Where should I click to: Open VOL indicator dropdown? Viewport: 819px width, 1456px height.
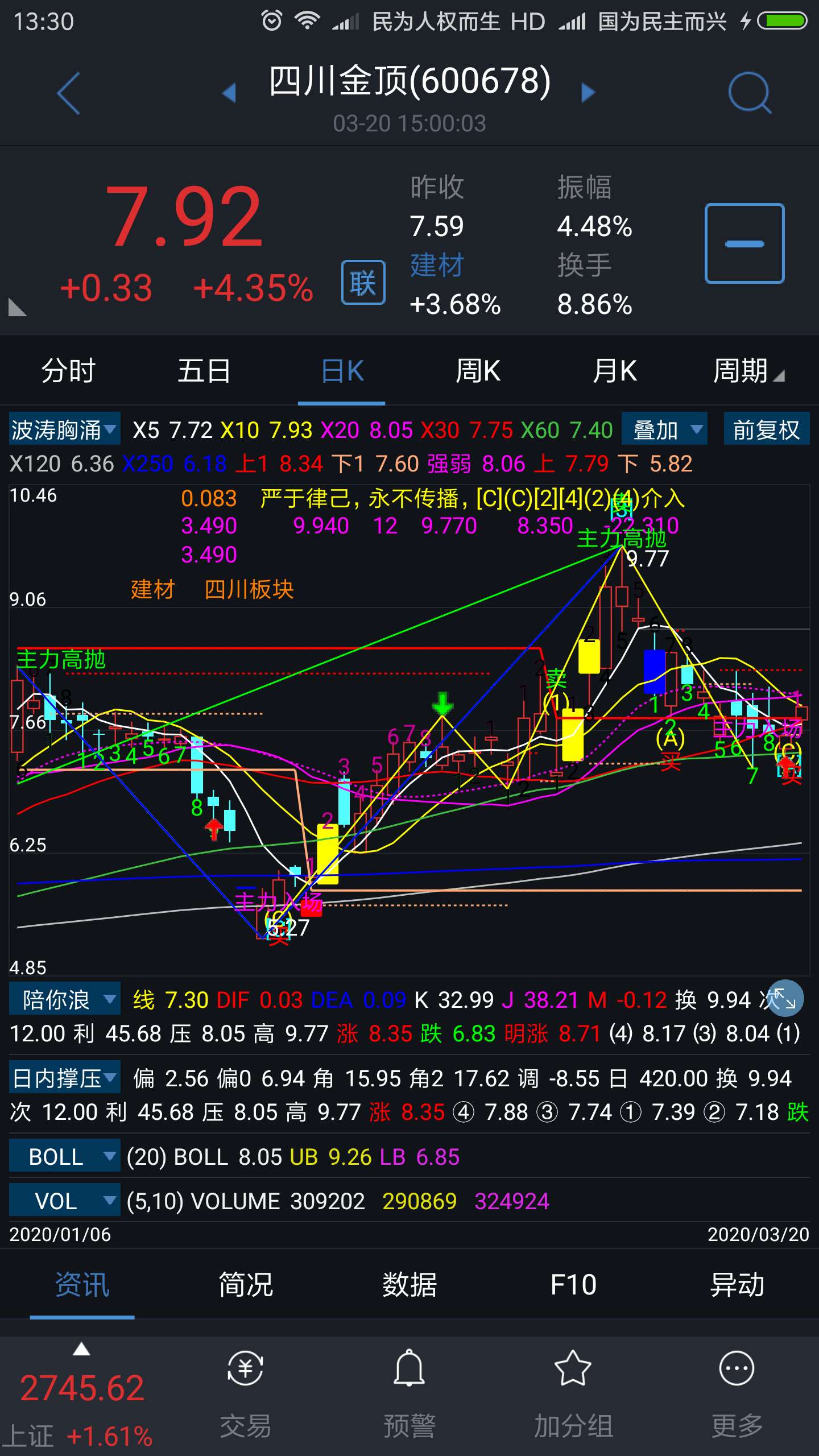click(x=64, y=1201)
